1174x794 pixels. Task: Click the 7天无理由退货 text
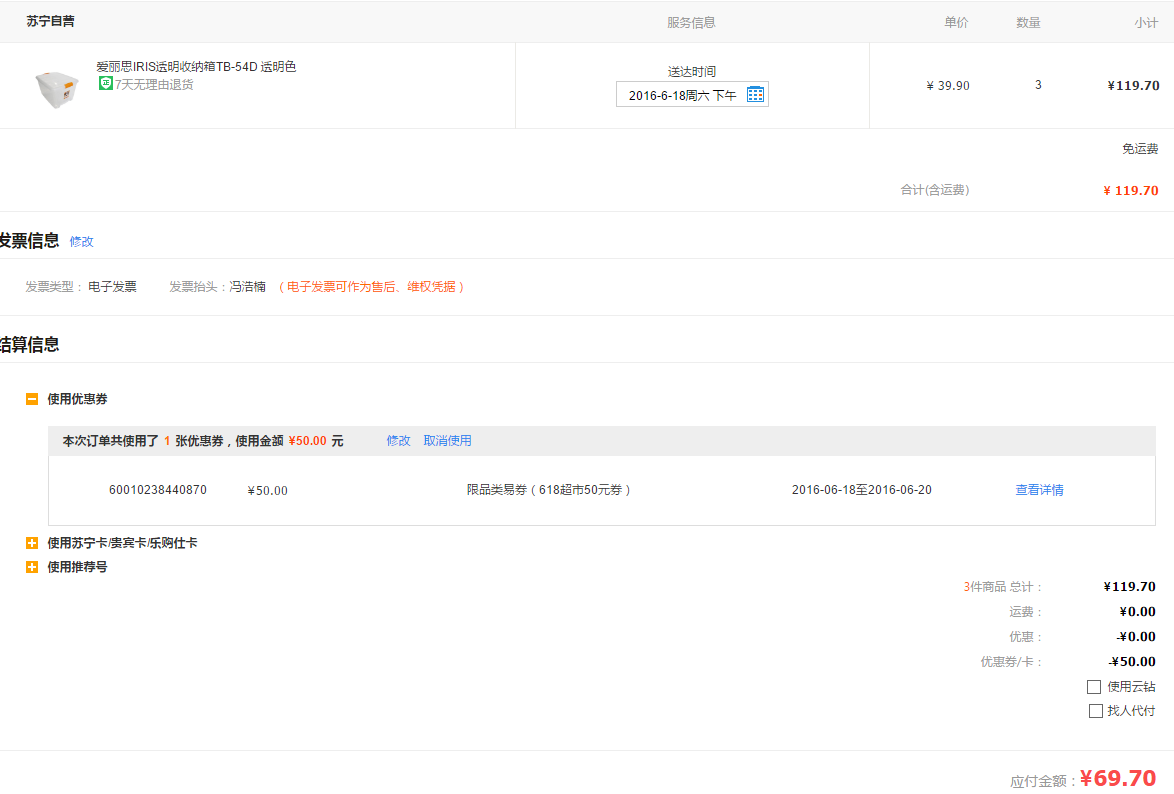[x=154, y=85]
